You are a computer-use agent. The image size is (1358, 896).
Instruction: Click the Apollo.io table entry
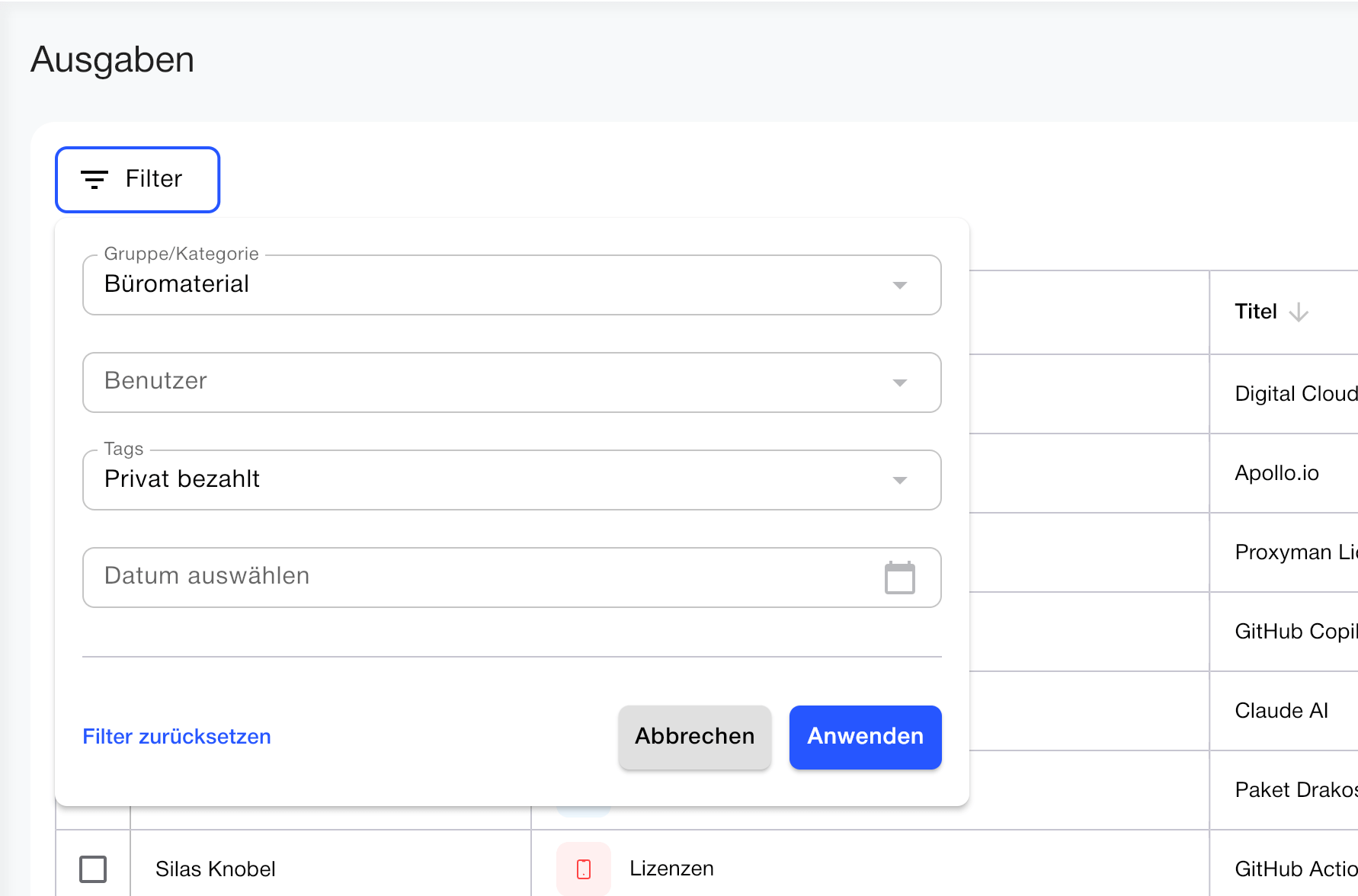[1276, 472]
